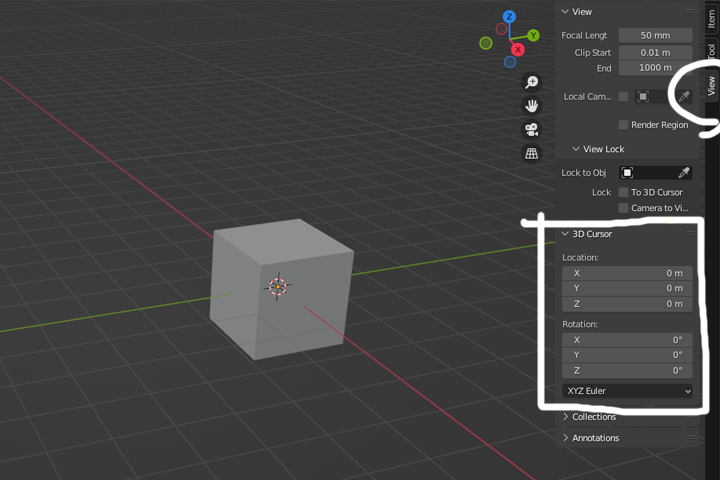Enable Camera to View lock checkbox
Image resolution: width=720 pixels, height=480 pixels.
(x=623, y=208)
